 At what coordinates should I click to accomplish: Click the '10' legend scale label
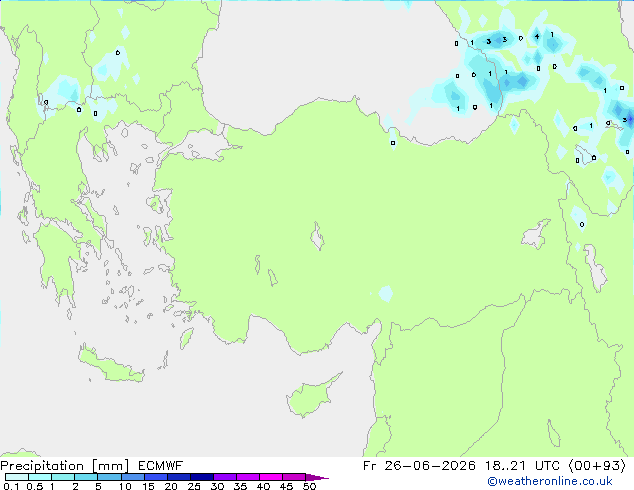coord(125,486)
